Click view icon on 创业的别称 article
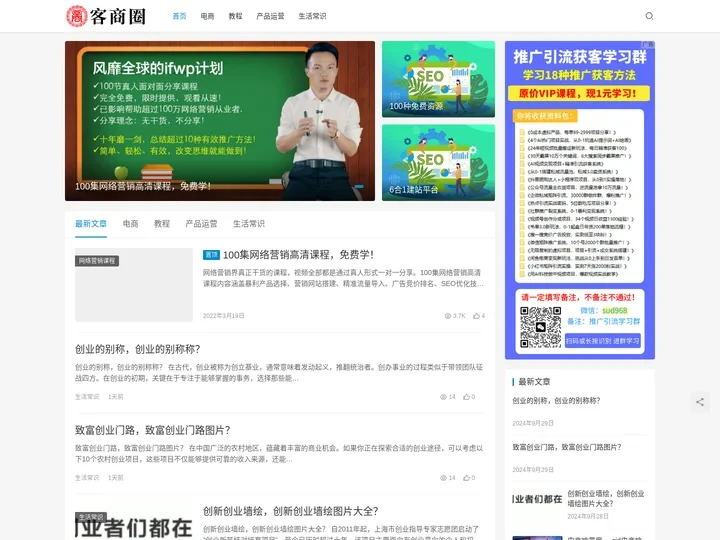This screenshot has height=540, width=720. [443, 397]
